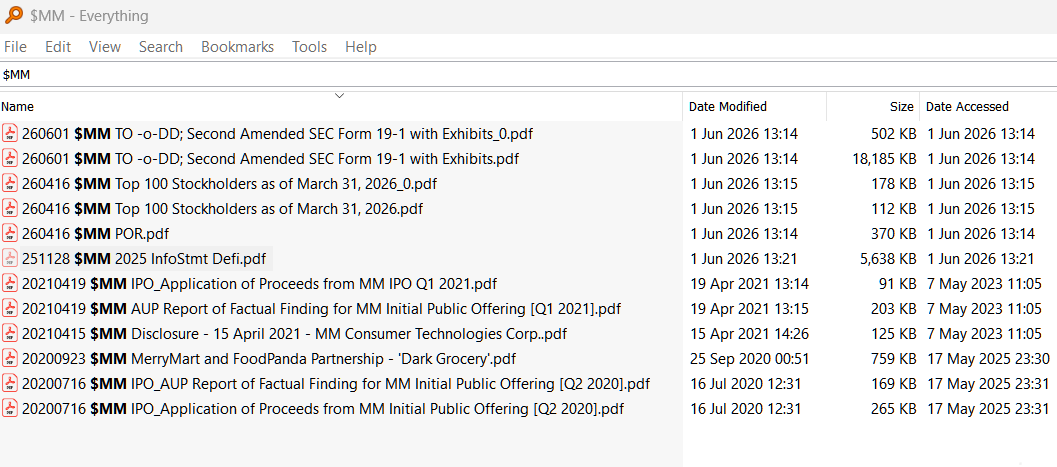This screenshot has height=467, width=1057.
Task: Click the 265 KB size value
Action: coord(894,408)
